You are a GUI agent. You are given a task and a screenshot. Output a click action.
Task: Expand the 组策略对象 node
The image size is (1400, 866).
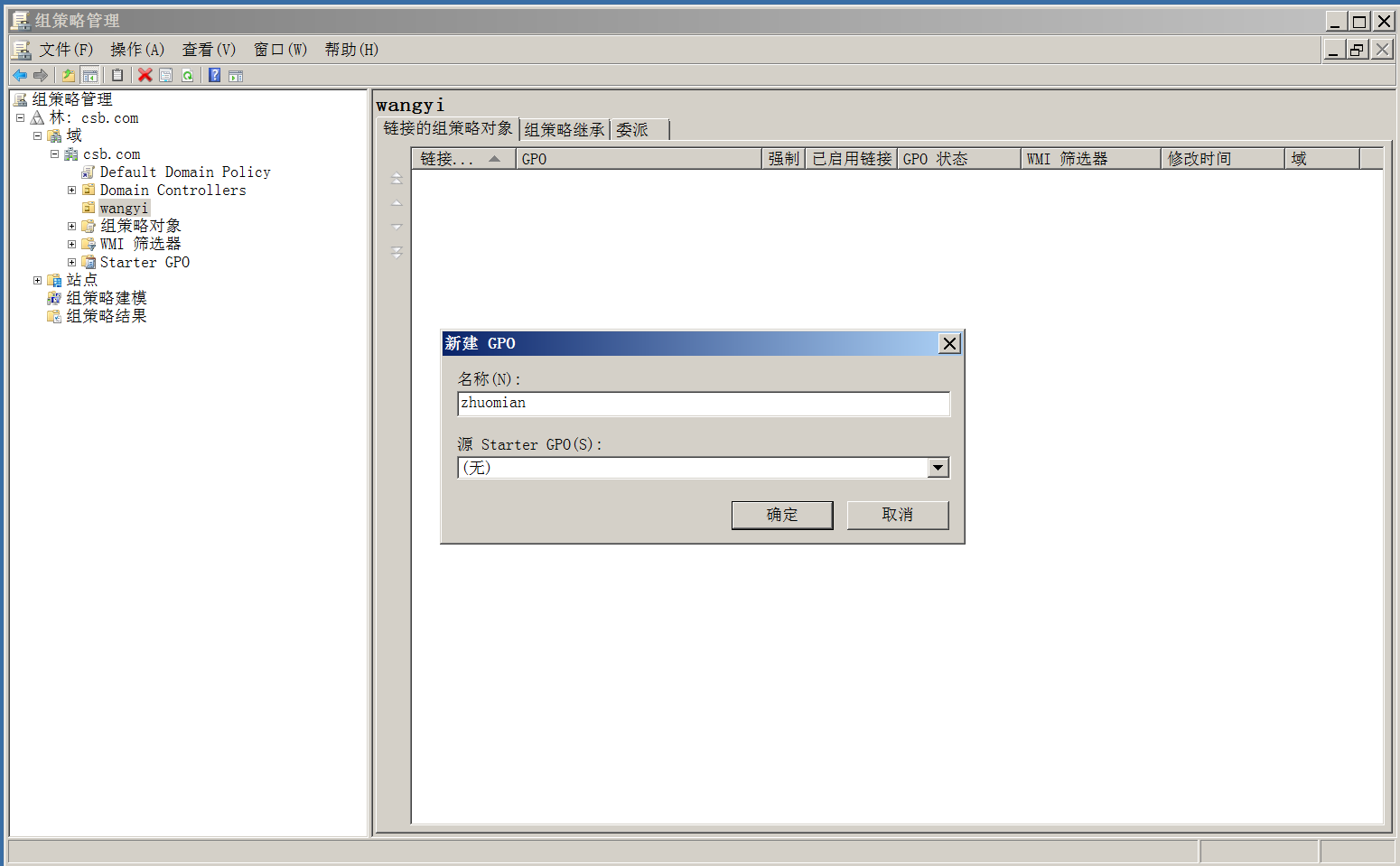tap(71, 226)
